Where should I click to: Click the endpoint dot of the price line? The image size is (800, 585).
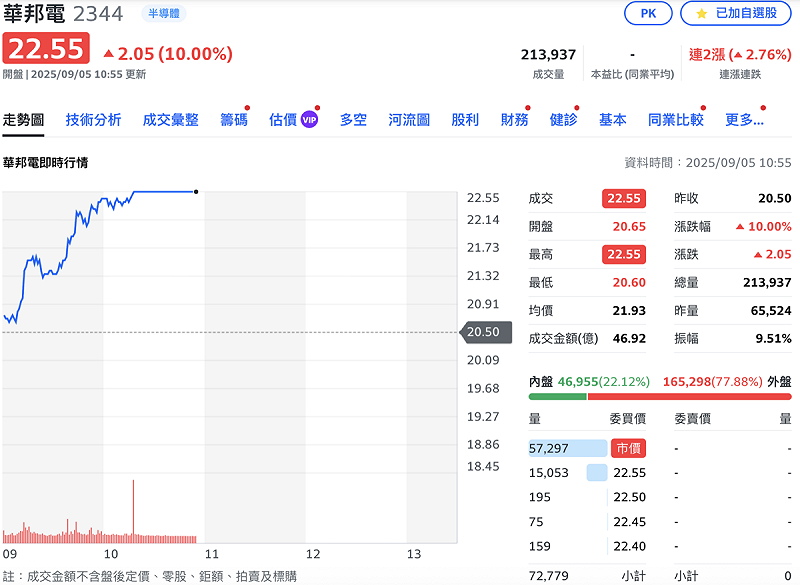pyautogui.click(x=196, y=192)
